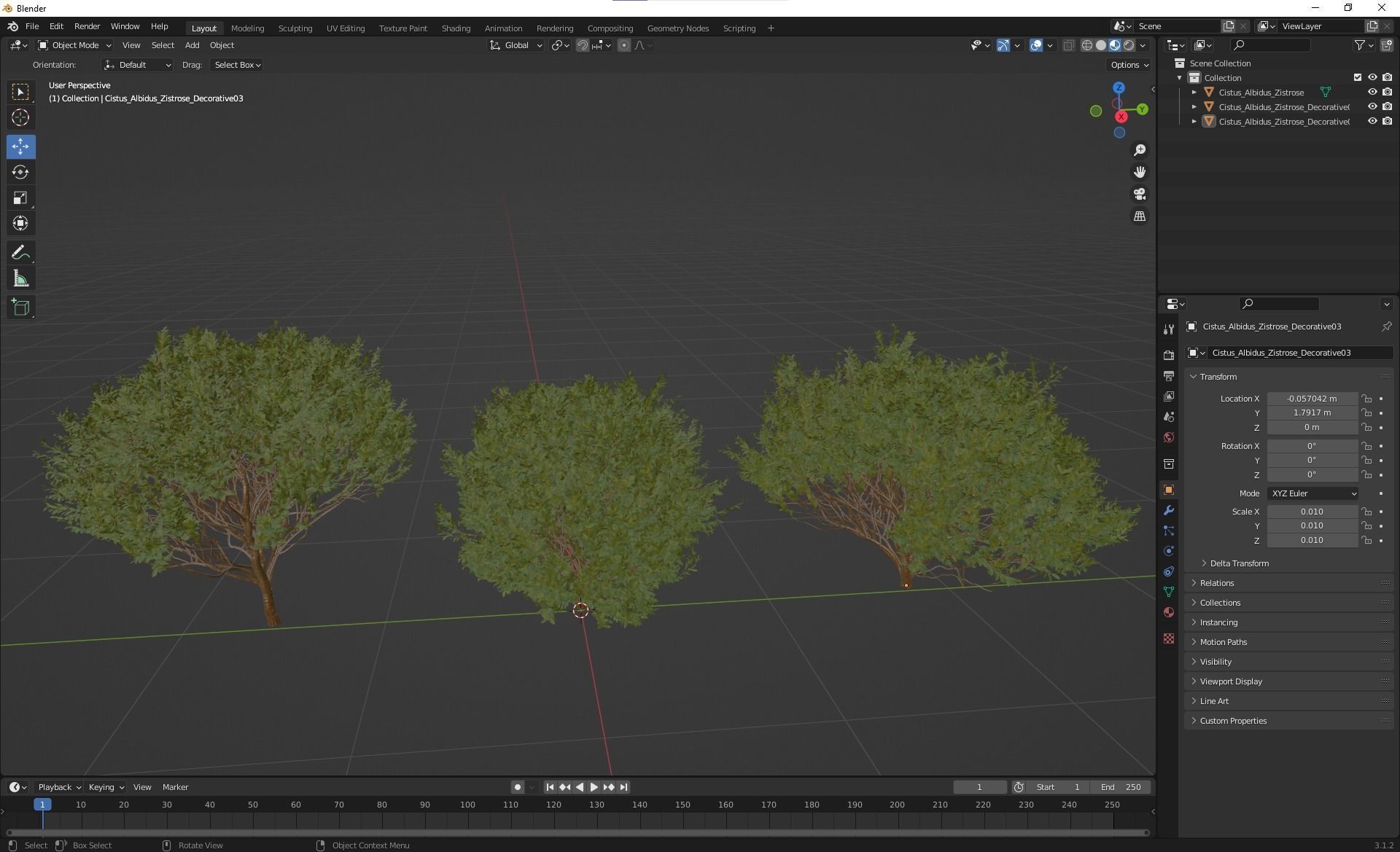Click End frame 250 field
This screenshot has height=852, width=1400.
point(1121,787)
